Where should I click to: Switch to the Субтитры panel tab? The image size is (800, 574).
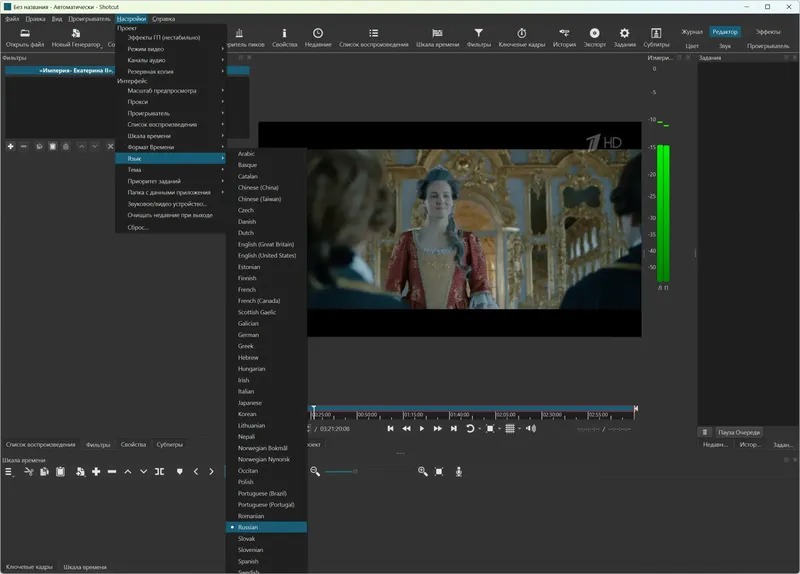point(169,444)
